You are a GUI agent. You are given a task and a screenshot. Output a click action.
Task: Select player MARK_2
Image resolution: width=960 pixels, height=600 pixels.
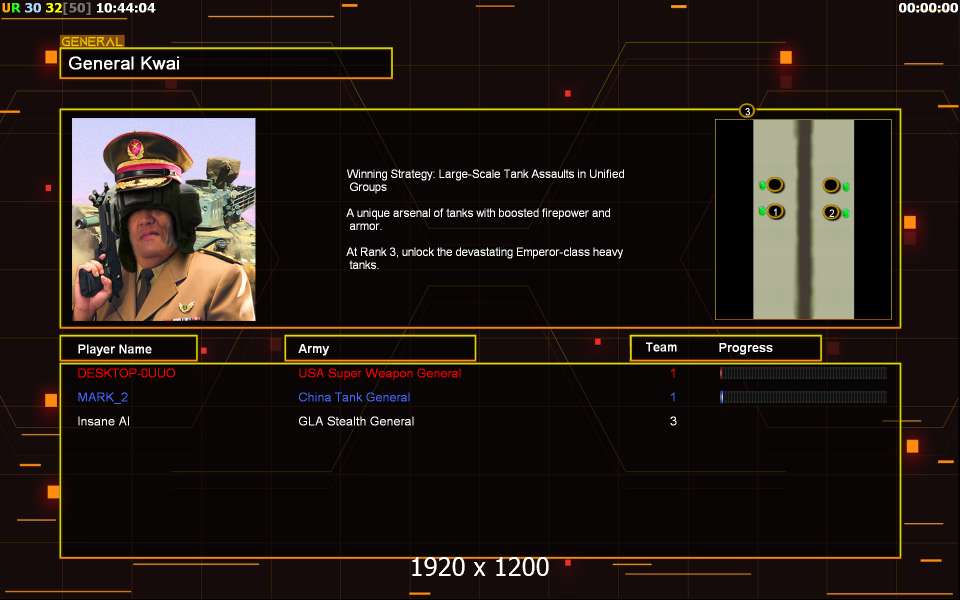(x=103, y=397)
